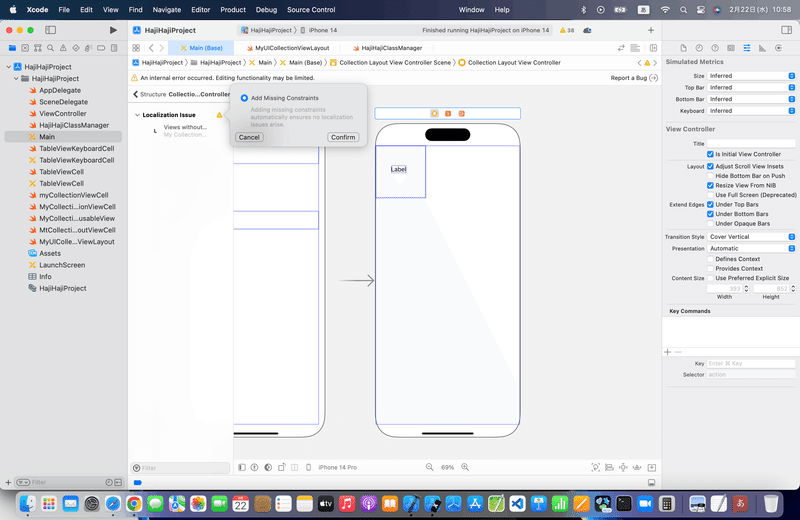The height and width of the screenshot is (520, 800).
Task: Show the Identity inspector
Action: click(731, 48)
